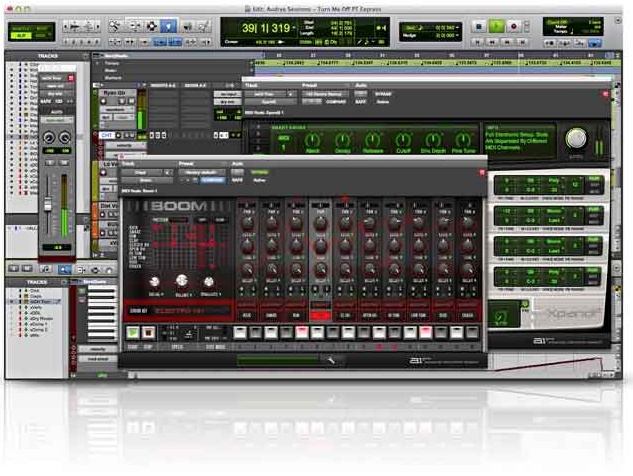Click the Boom Volume knob
This screenshot has width=633, height=476.
click(182, 281)
